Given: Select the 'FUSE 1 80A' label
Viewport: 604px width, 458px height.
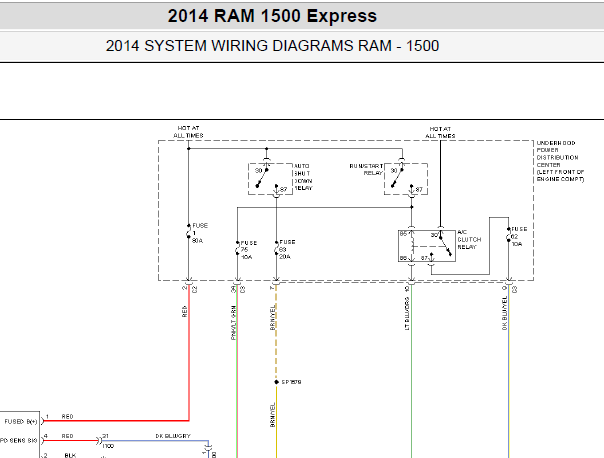Looking at the screenshot, I should pyautogui.click(x=200, y=233).
